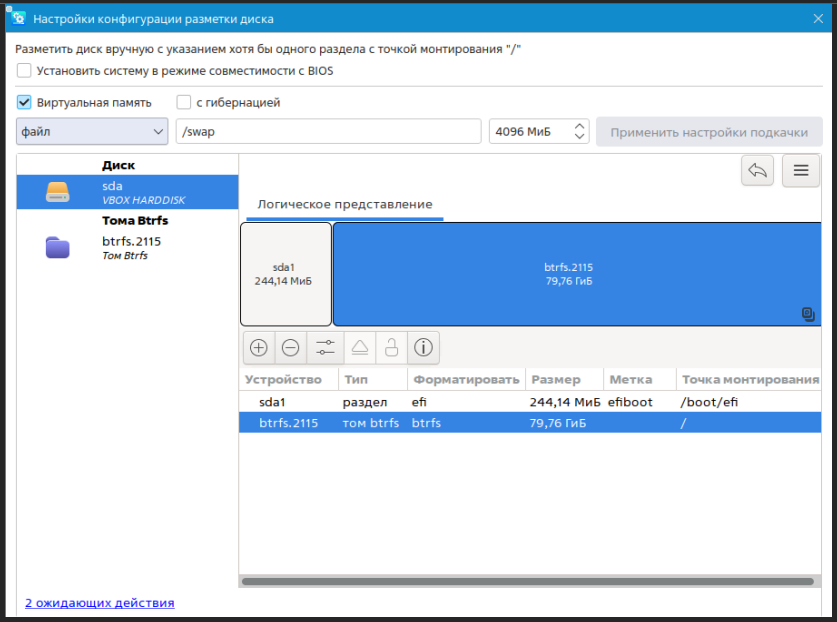
Task: Uncheck the Виртуальная память checkbox
Action: (24, 102)
